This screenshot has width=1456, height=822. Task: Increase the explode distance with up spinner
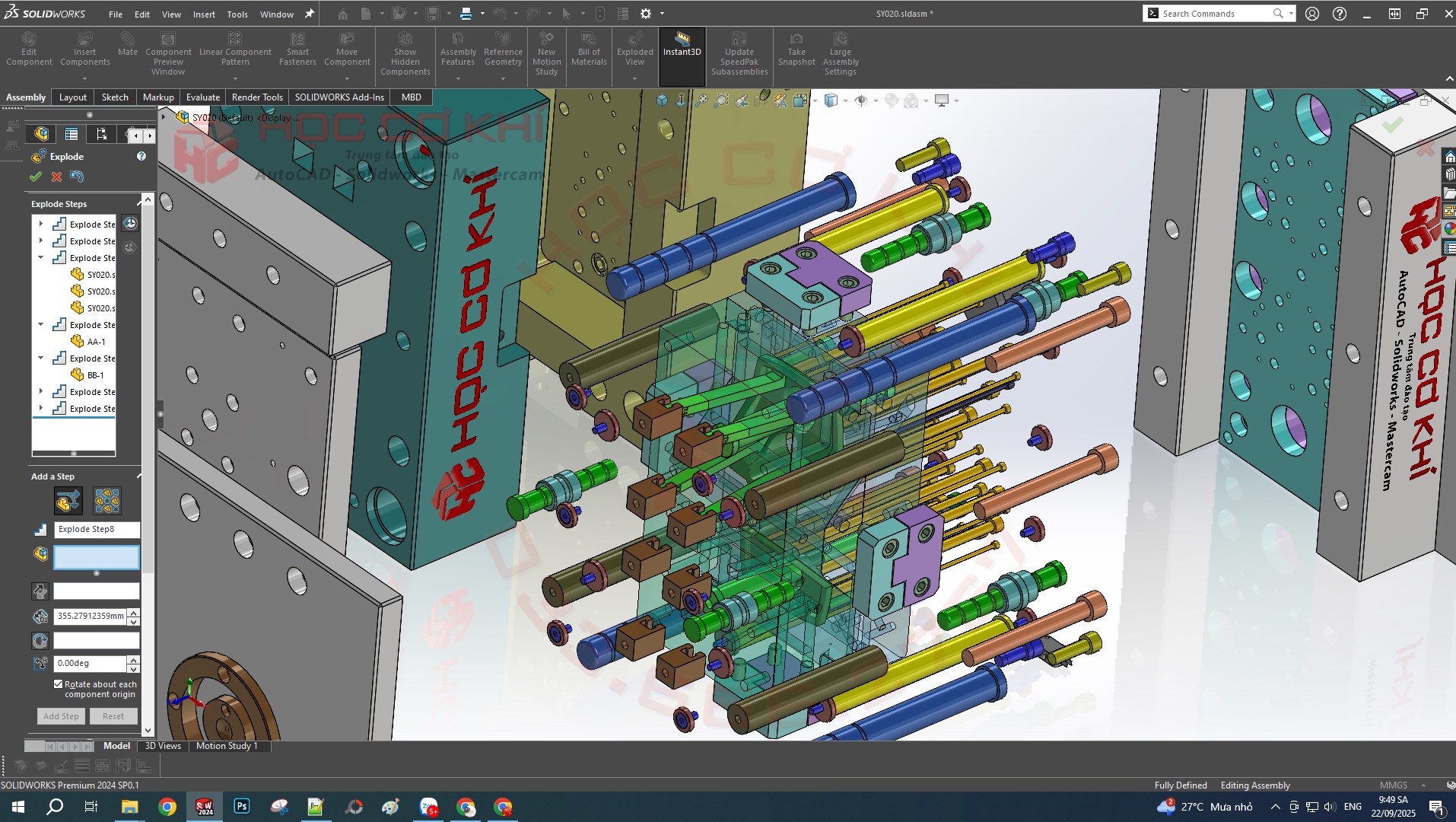[x=134, y=612]
